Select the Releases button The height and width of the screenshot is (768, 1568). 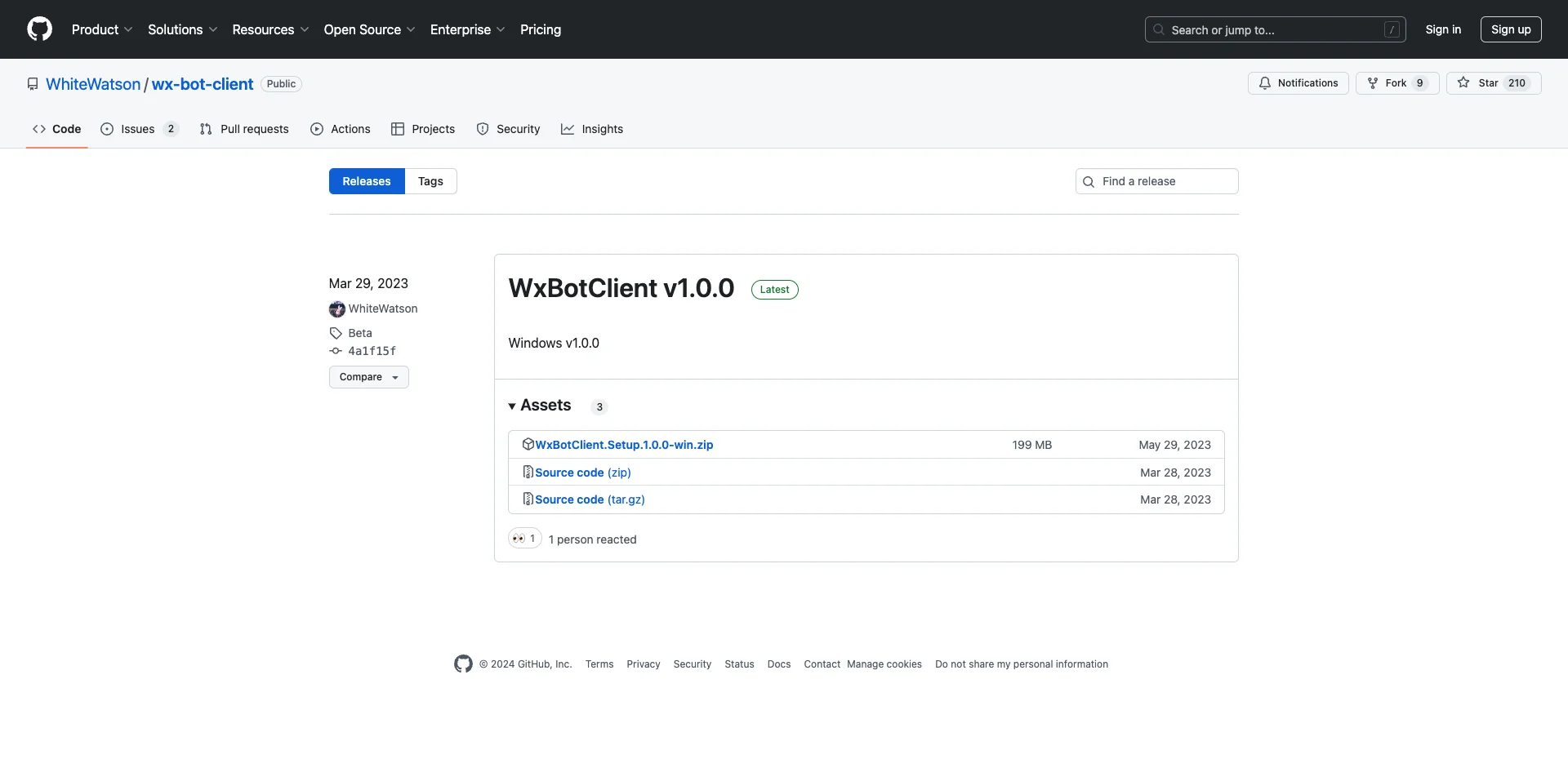tap(367, 181)
